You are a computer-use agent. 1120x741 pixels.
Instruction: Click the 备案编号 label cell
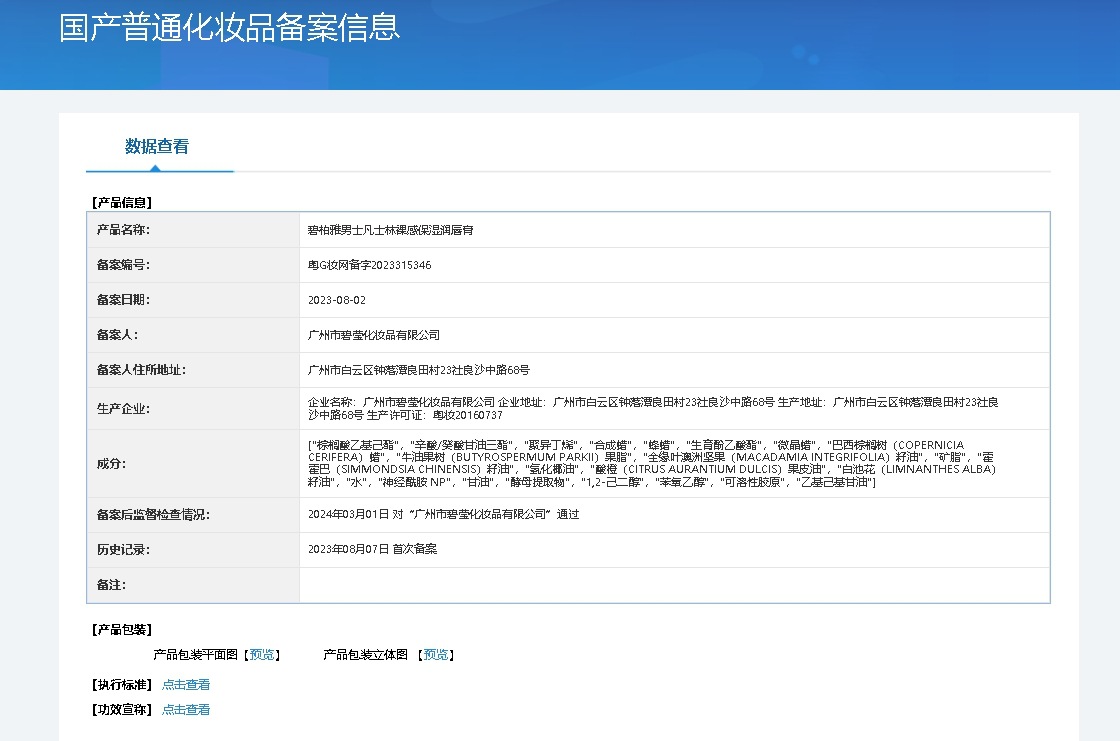tap(193, 264)
